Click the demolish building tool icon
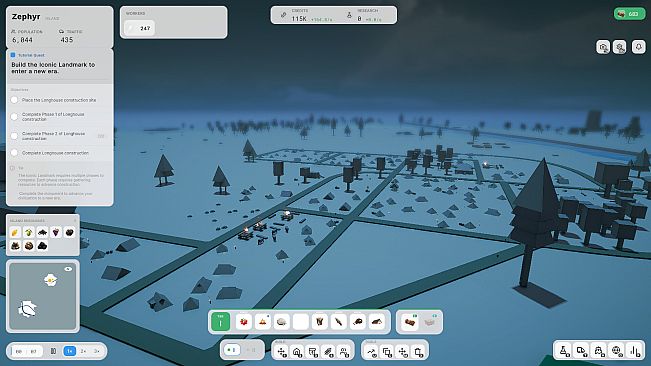The width and height of the screenshot is (651, 366). 419,352
